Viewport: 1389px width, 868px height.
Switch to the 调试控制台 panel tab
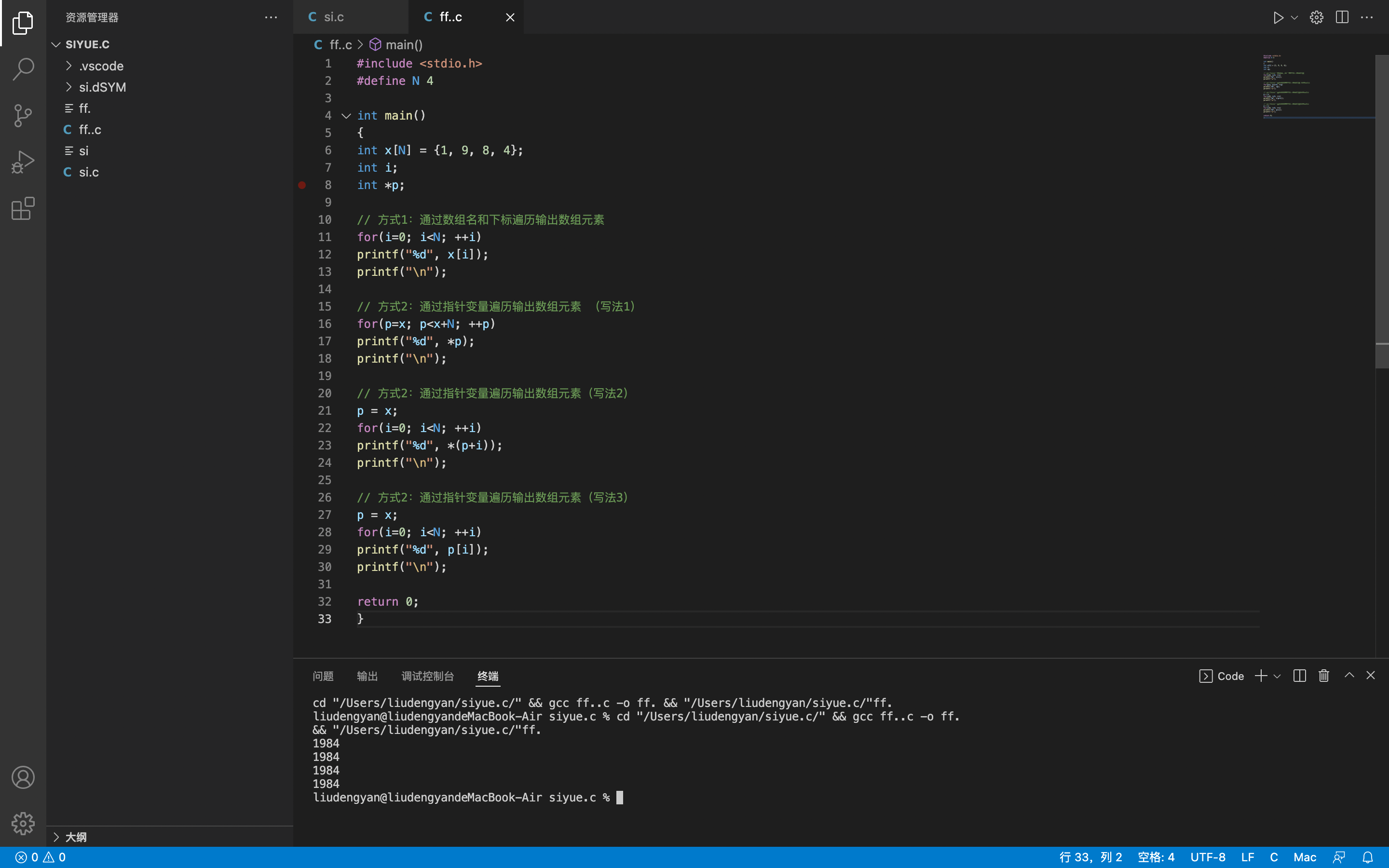(428, 676)
